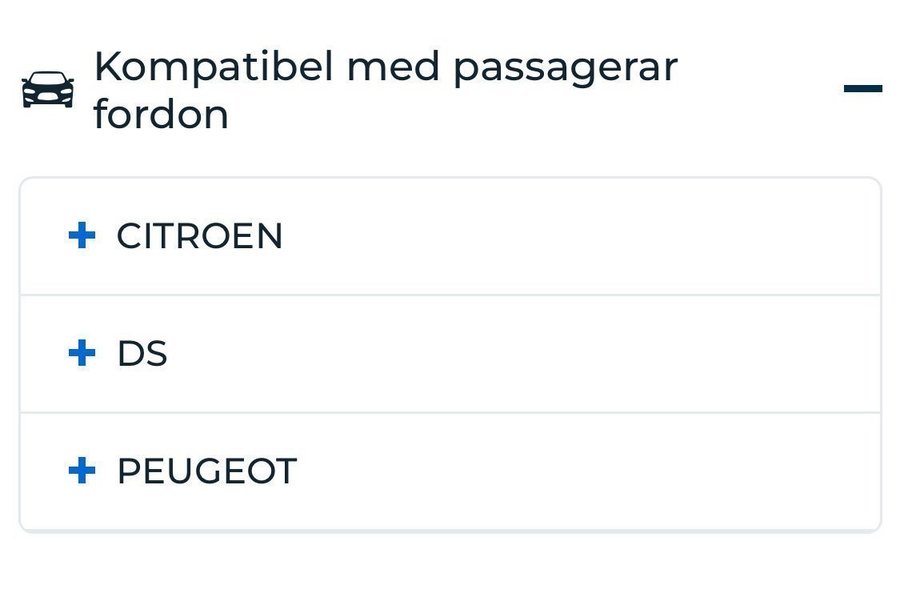Select the PEUGEOT brand label
The width and height of the screenshot is (900, 590).
[207, 471]
